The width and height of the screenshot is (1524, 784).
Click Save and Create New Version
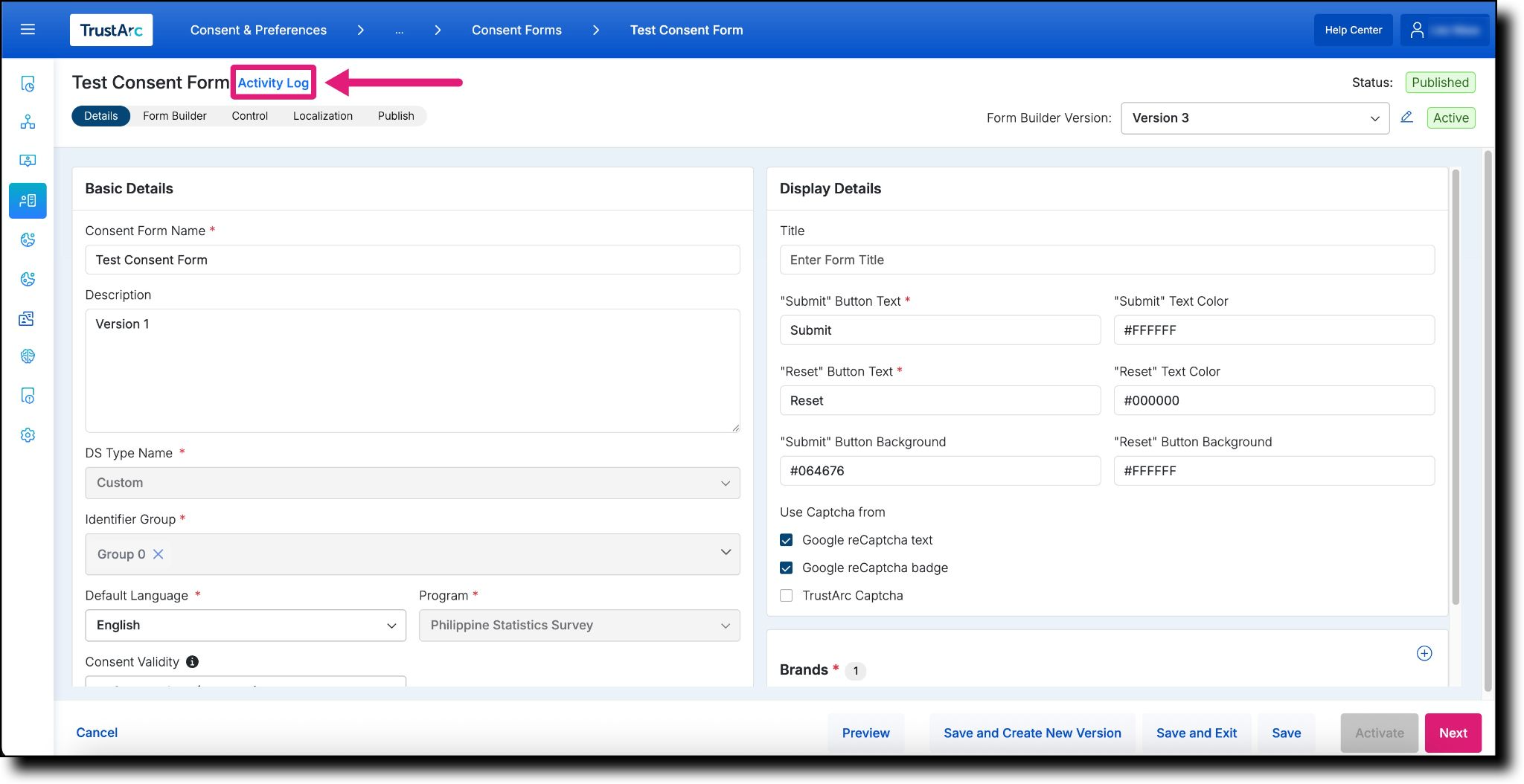click(1032, 733)
